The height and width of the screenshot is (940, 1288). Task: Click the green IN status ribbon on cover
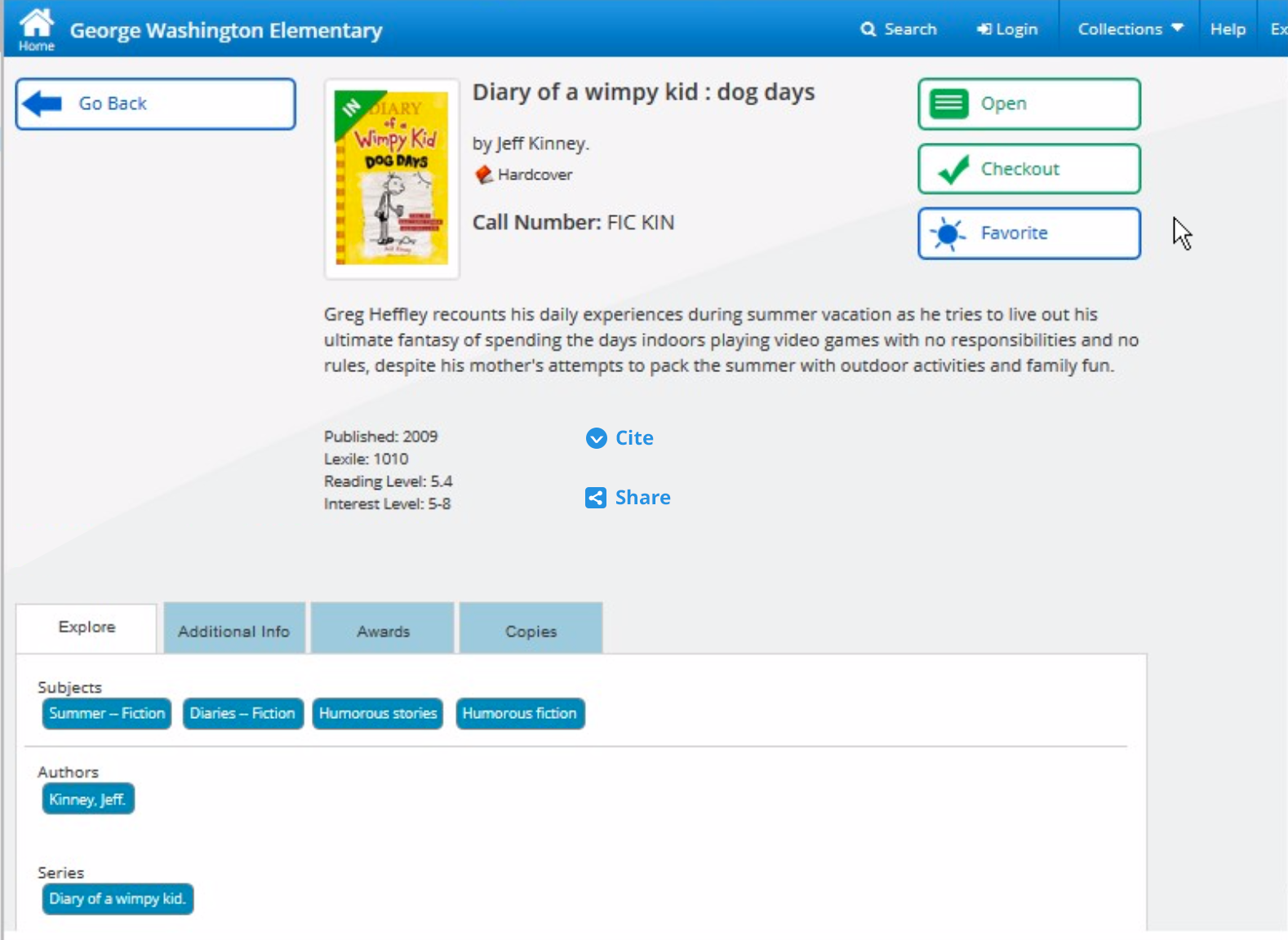click(x=353, y=110)
